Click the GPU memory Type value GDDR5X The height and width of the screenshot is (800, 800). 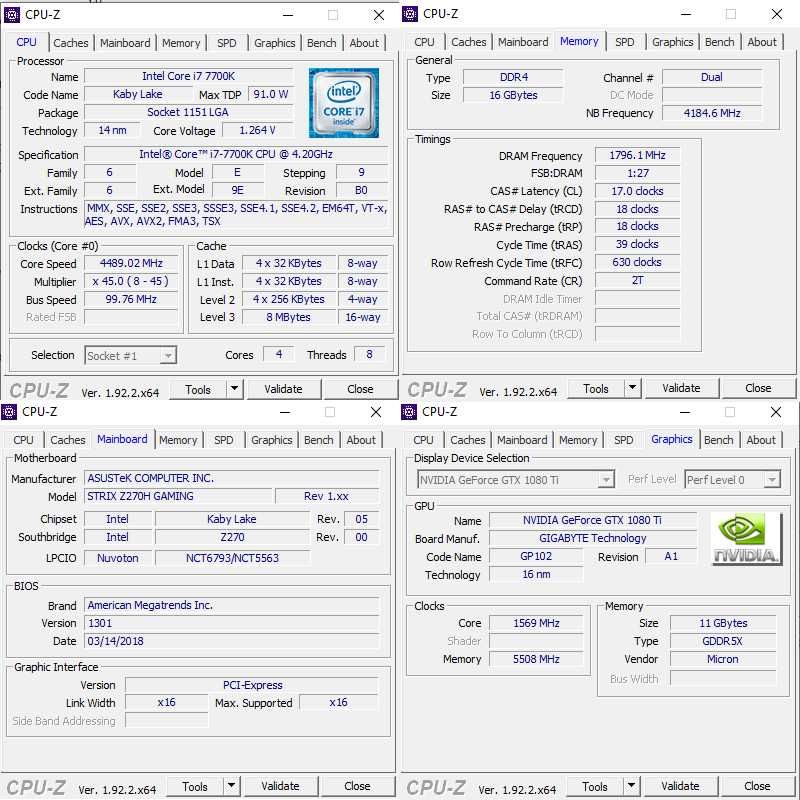click(722, 641)
